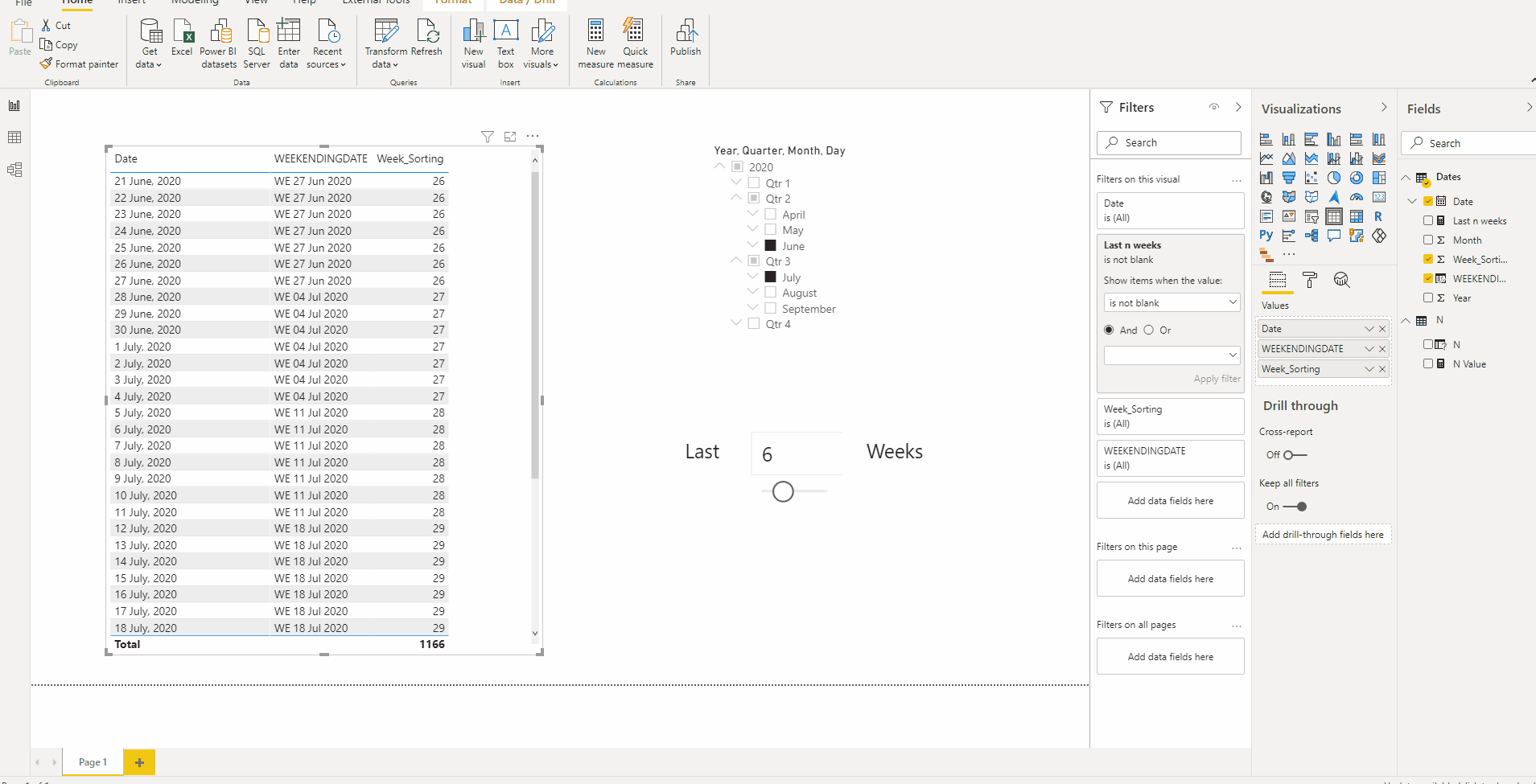Screen dimensions: 1536x784
Task: Click Add drill-through fields here
Action: [1323, 535]
